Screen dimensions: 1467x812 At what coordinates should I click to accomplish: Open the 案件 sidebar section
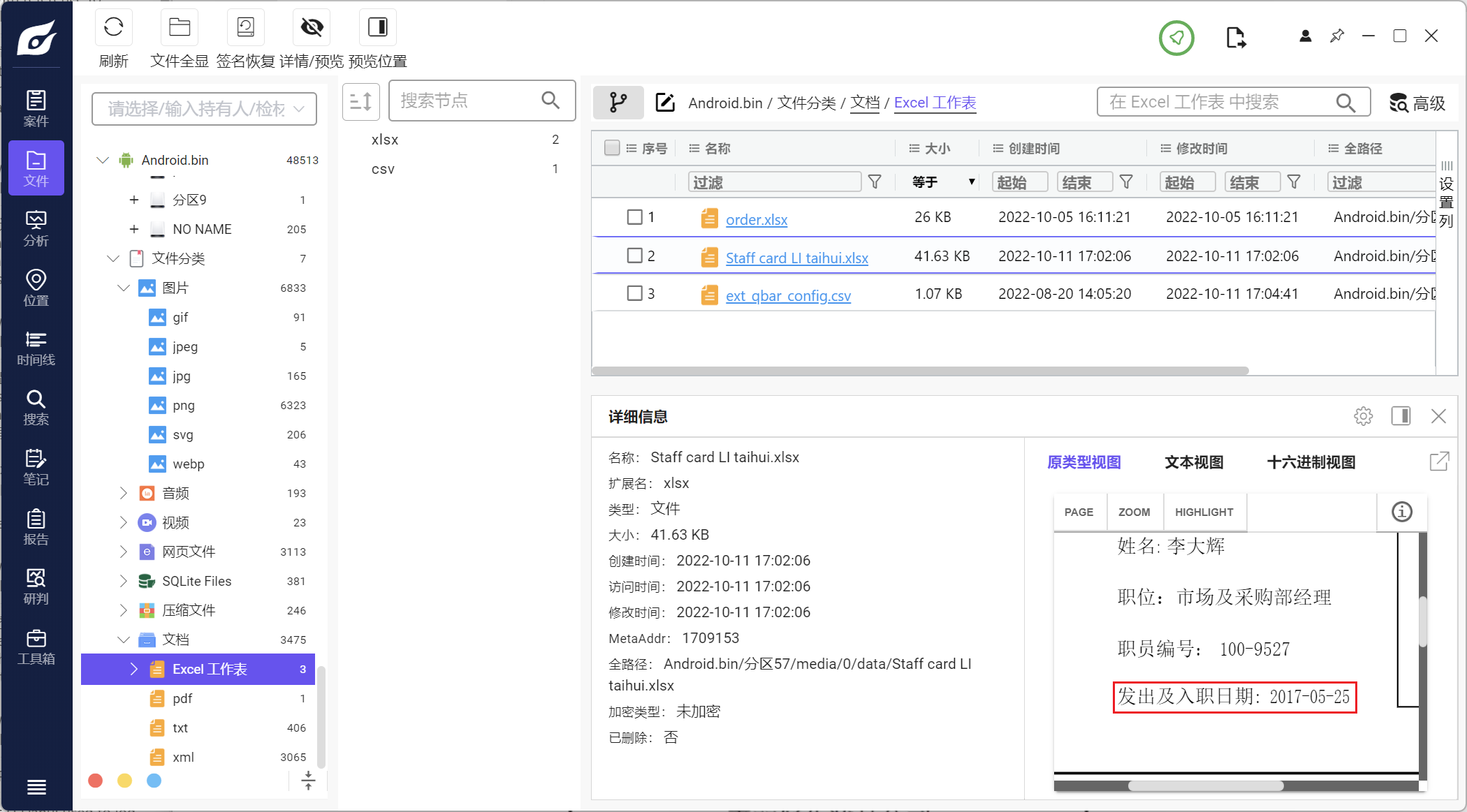click(x=36, y=108)
